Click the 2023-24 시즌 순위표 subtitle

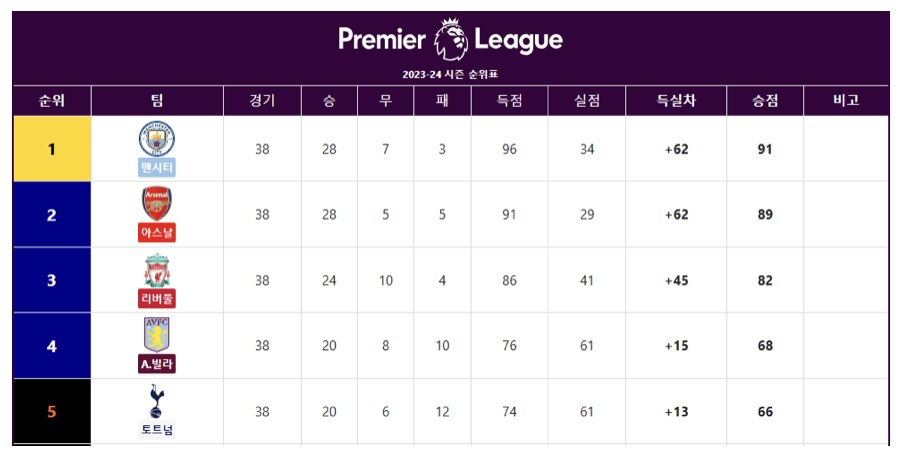(450, 75)
